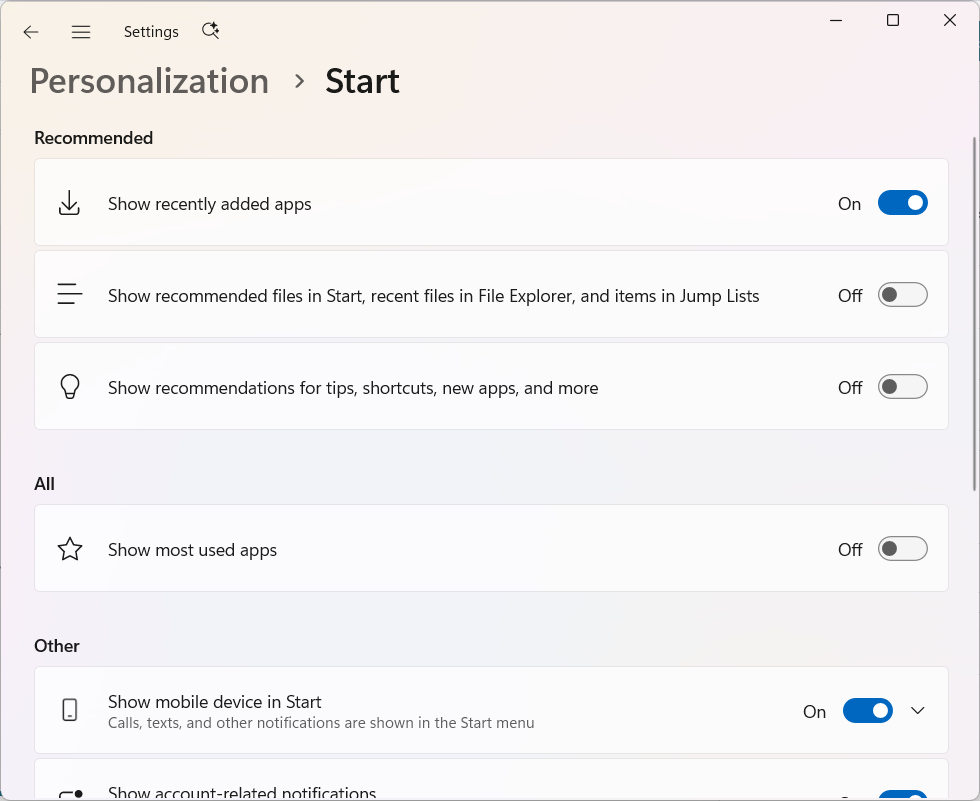This screenshot has height=801, width=980.
Task: Close the Settings window
Action: coord(950,21)
